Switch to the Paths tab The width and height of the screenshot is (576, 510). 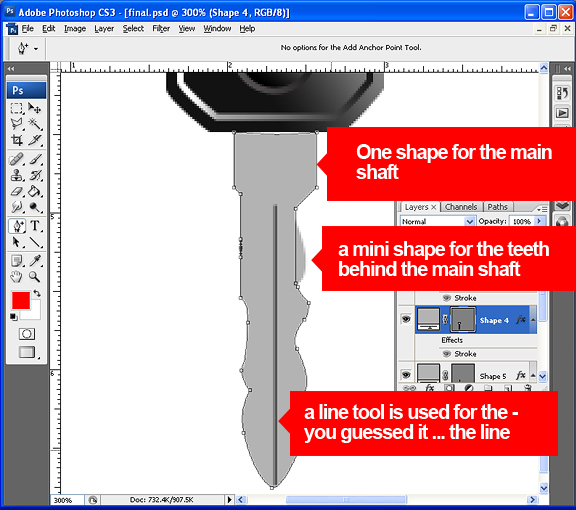497,207
